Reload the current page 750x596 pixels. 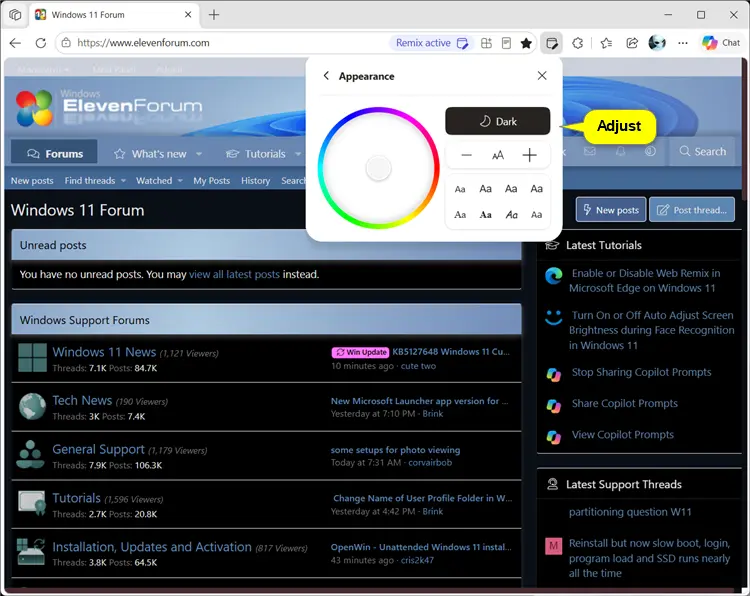coord(41,43)
